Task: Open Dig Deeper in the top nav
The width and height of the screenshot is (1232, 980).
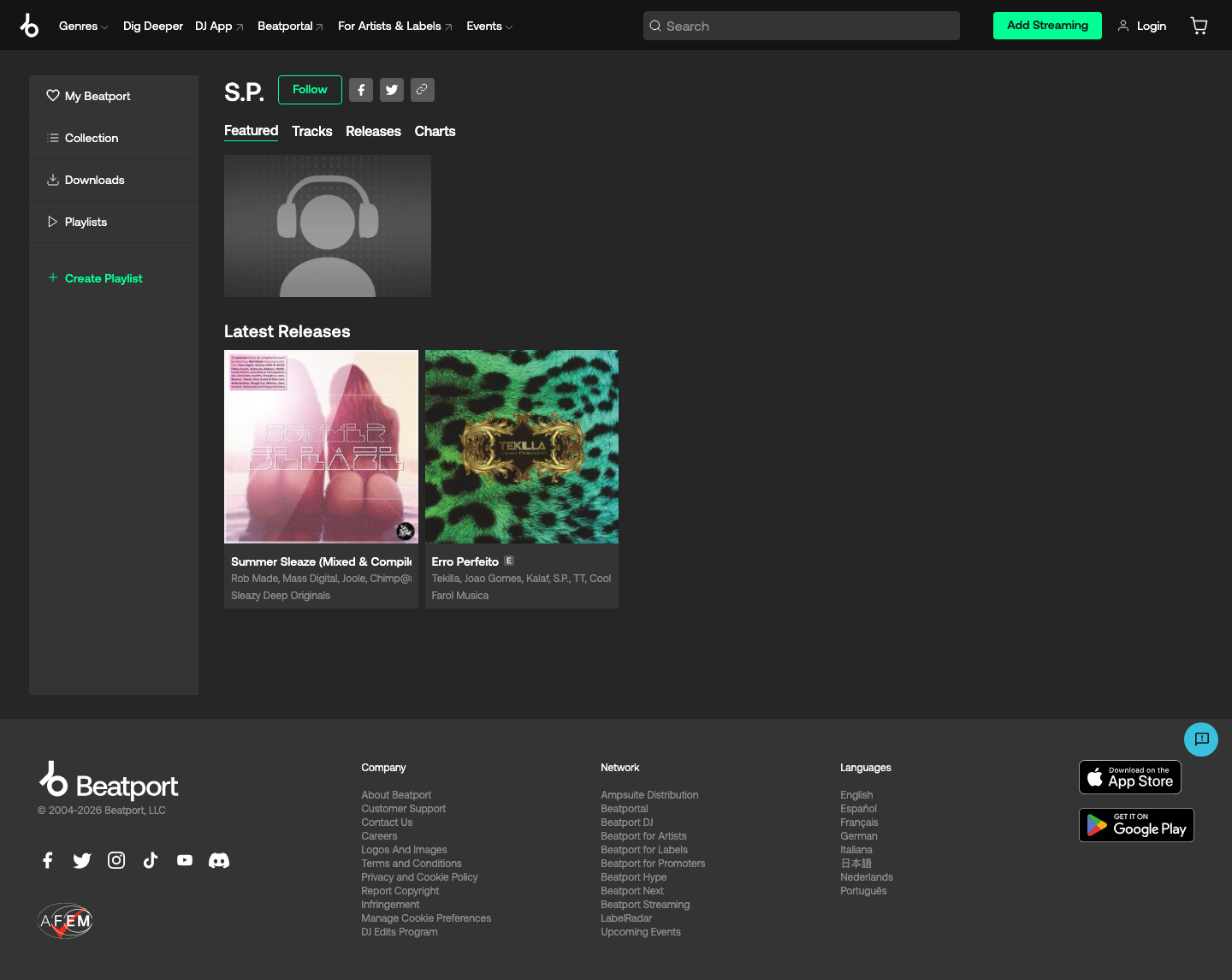Action: (153, 26)
